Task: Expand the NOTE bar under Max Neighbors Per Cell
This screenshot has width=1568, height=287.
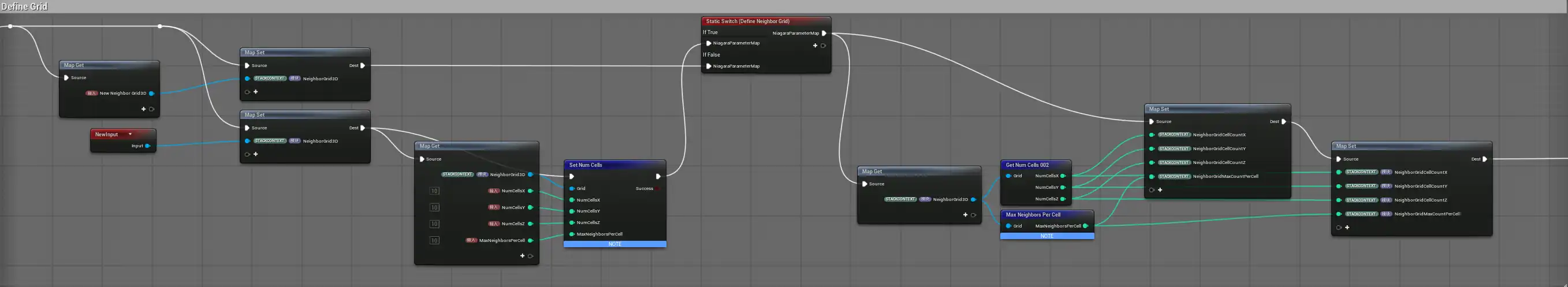Action: click(x=1046, y=237)
